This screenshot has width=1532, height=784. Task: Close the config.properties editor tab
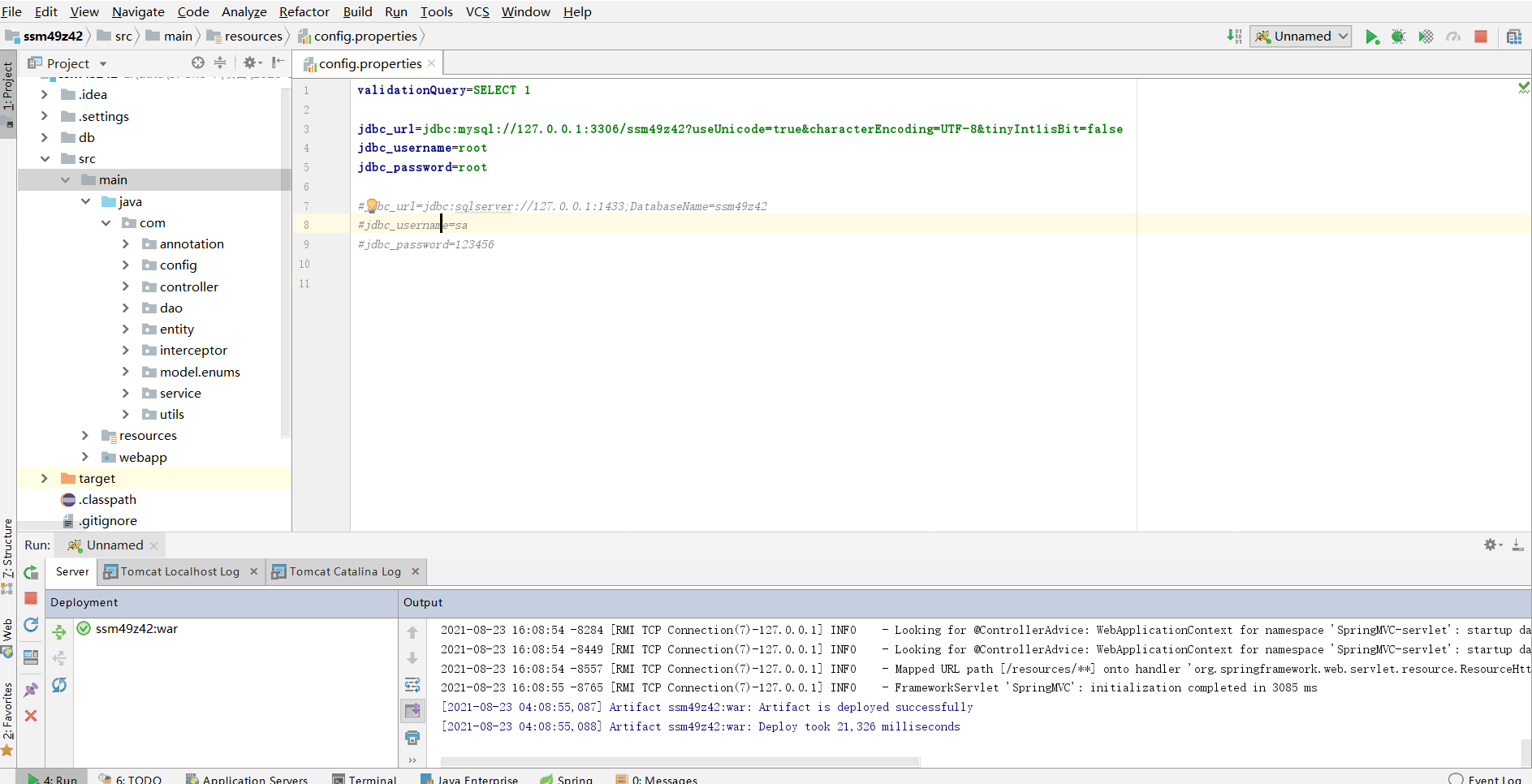pyautogui.click(x=431, y=63)
